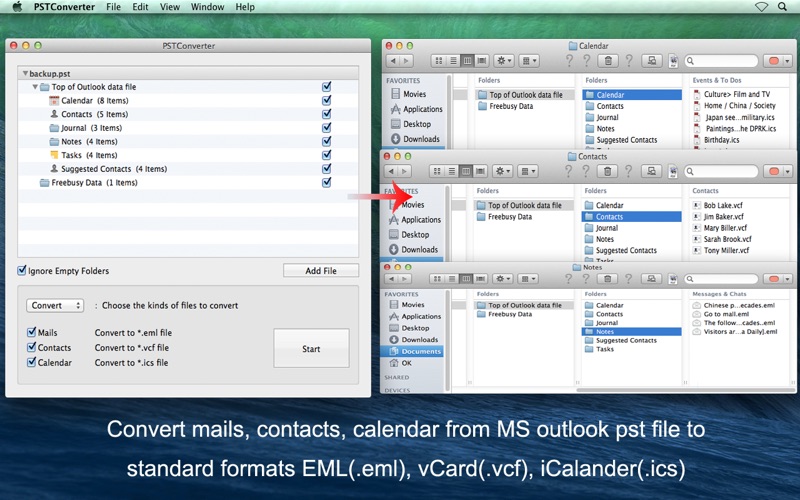Open Spotlight search in the menu bar
The height and width of the screenshot is (500, 800).
pos(782,7)
